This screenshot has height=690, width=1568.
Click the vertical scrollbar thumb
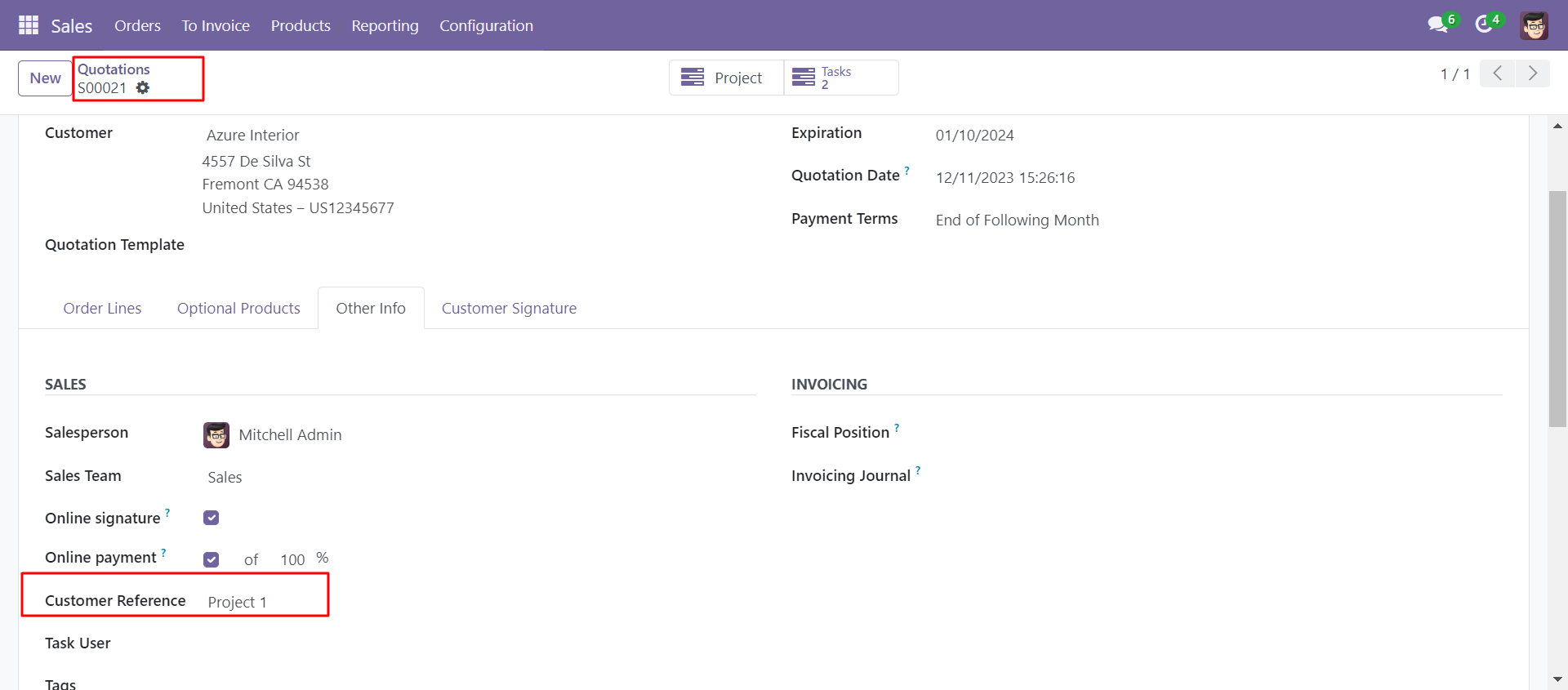click(x=1557, y=309)
